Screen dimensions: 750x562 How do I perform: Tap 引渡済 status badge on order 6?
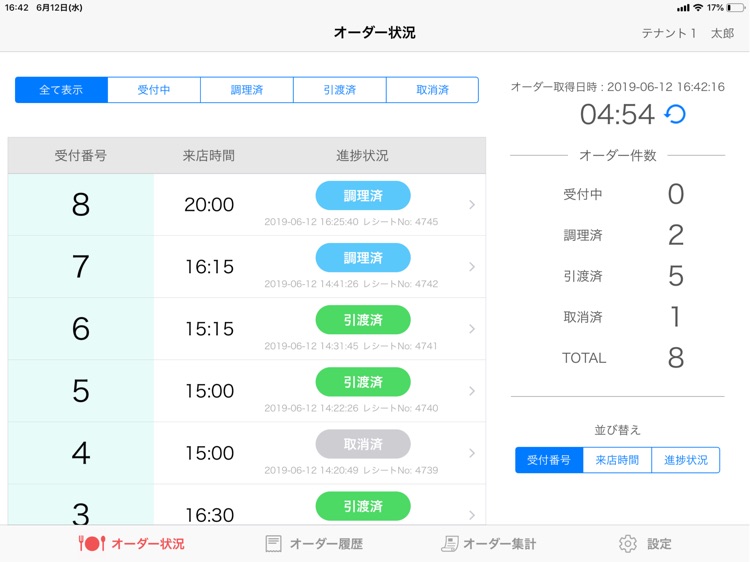click(x=363, y=320)
